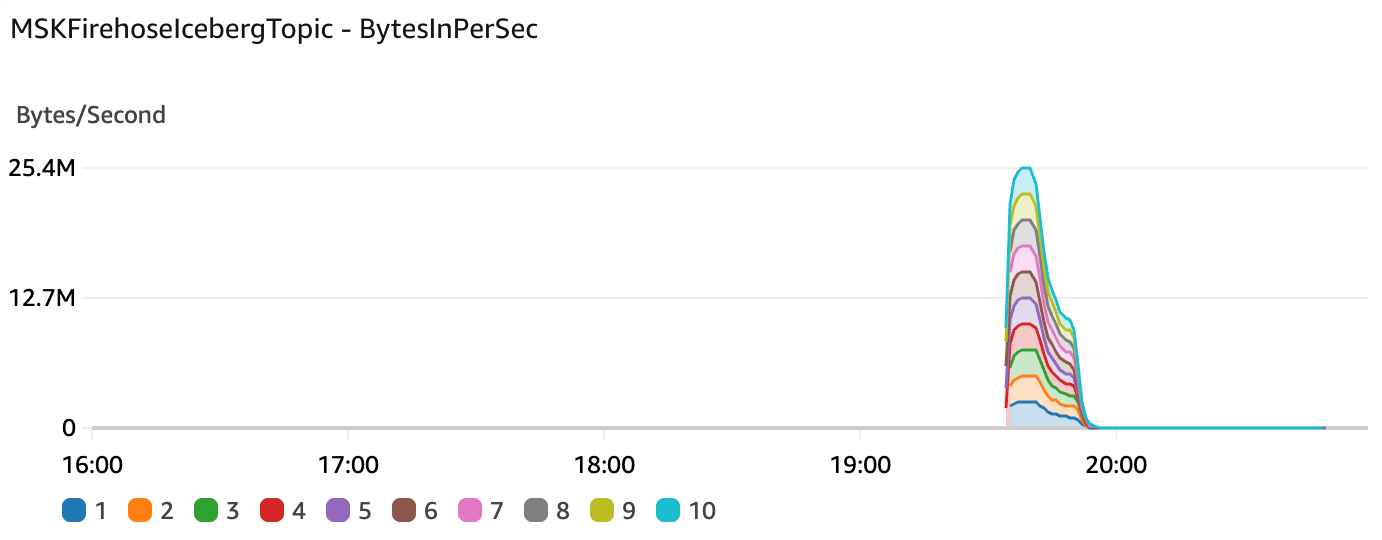The height and width of the screenshot is (540, 1382).
Task: Click the 16:00 label on the time axis
Action: click(92, 465)
